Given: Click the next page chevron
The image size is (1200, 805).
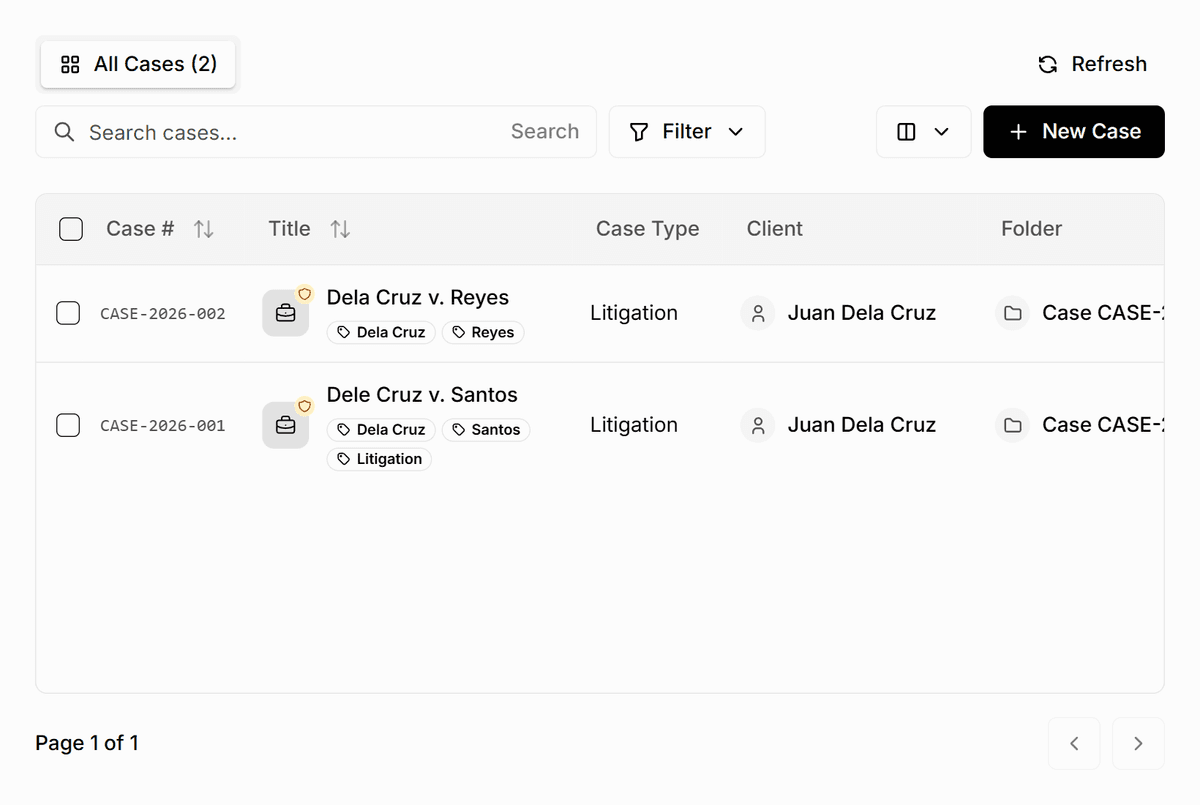Looking at the screenshot, I should (x=1138, y=743).
